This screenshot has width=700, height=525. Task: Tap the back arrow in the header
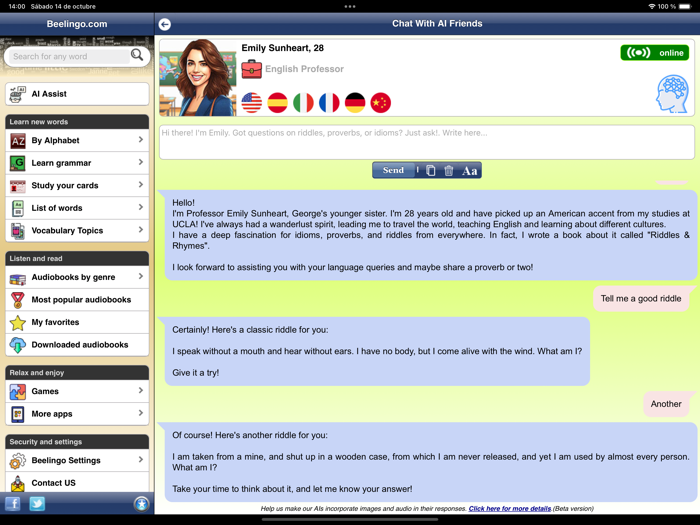pos(164,24)
